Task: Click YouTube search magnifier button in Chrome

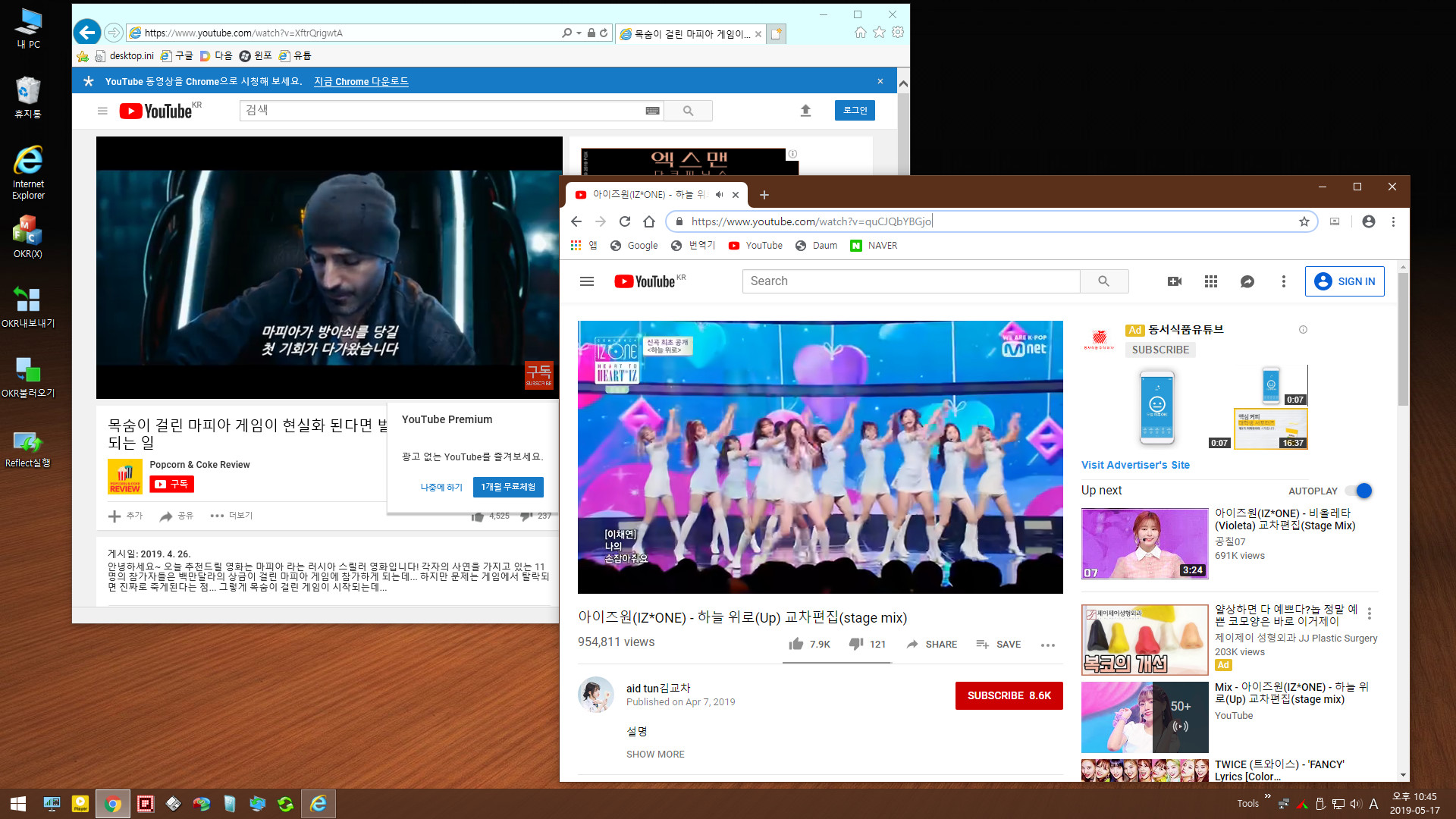Action: [1104, 281]
